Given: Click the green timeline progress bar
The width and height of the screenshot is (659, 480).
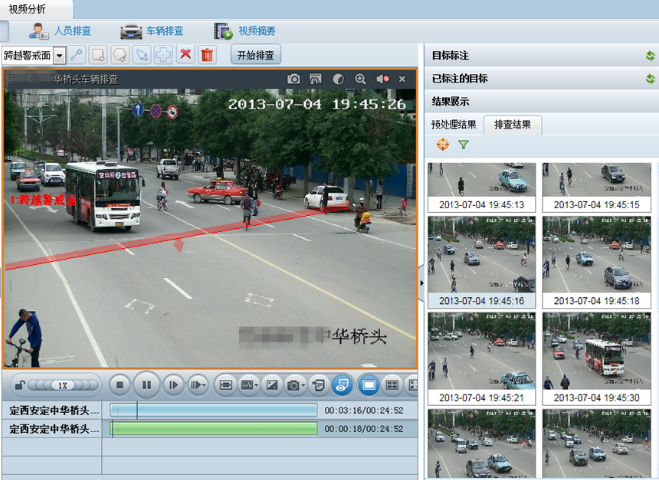Looking at the screenshot, I should (214, 429).
